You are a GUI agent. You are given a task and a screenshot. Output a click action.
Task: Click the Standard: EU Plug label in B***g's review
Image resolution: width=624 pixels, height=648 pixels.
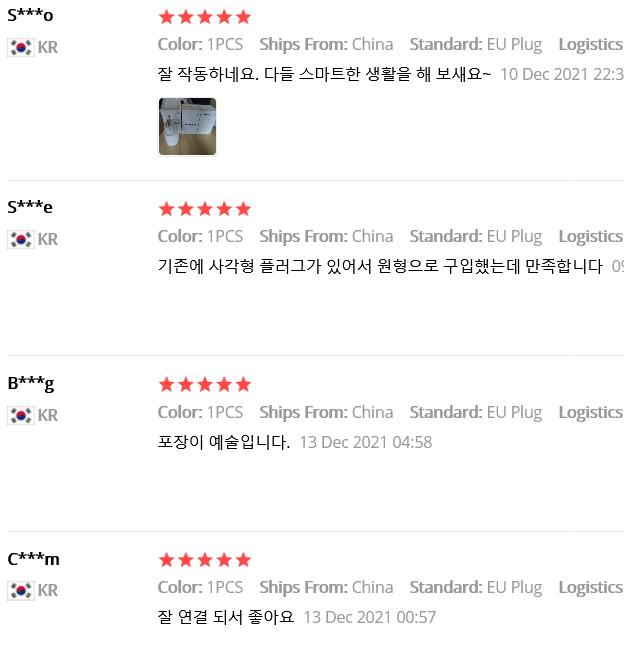tap(476, 413)
